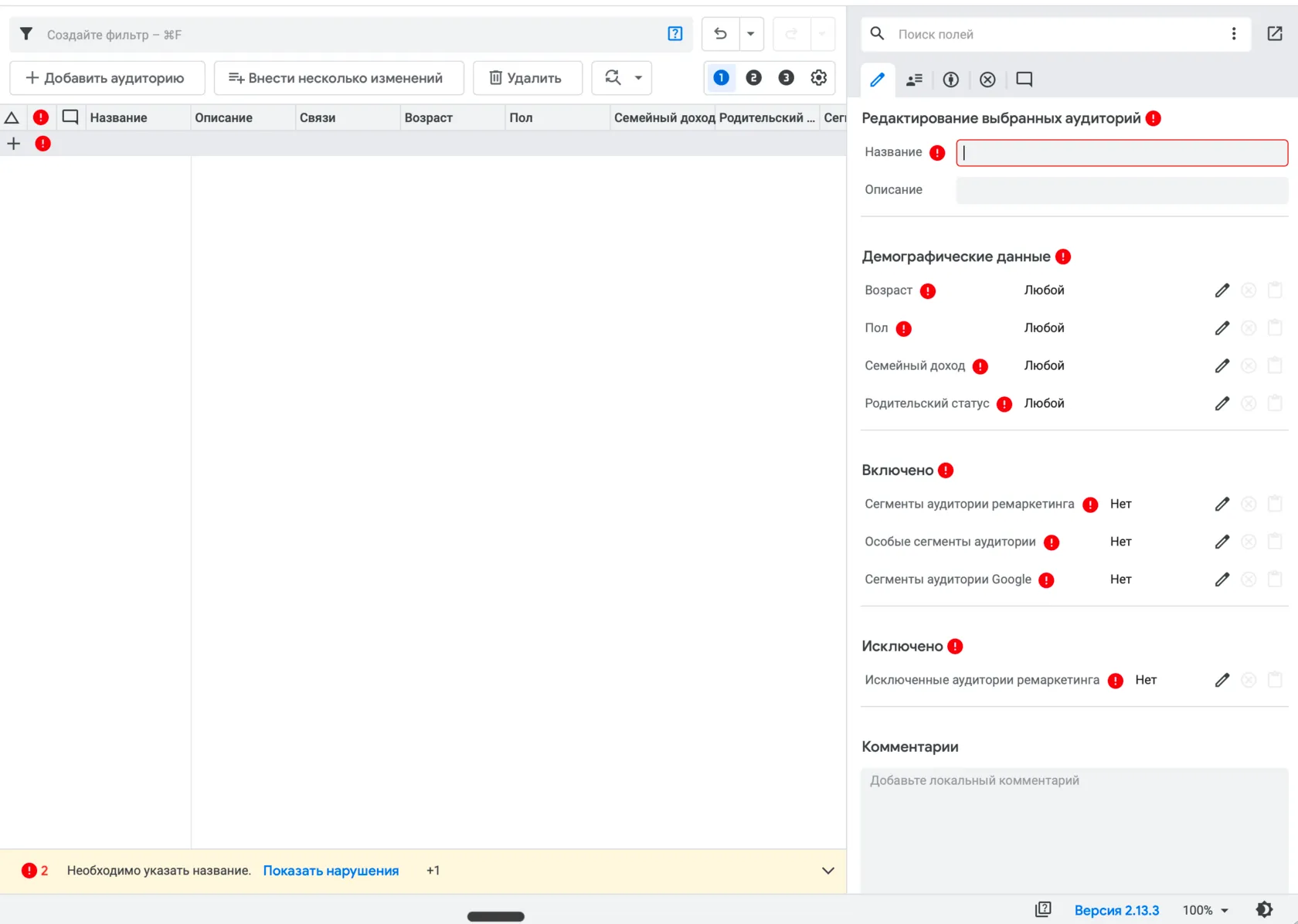Open filter help question-mark icon
The width and height of the screenshot is (1298, 924).
pos(675,34)
